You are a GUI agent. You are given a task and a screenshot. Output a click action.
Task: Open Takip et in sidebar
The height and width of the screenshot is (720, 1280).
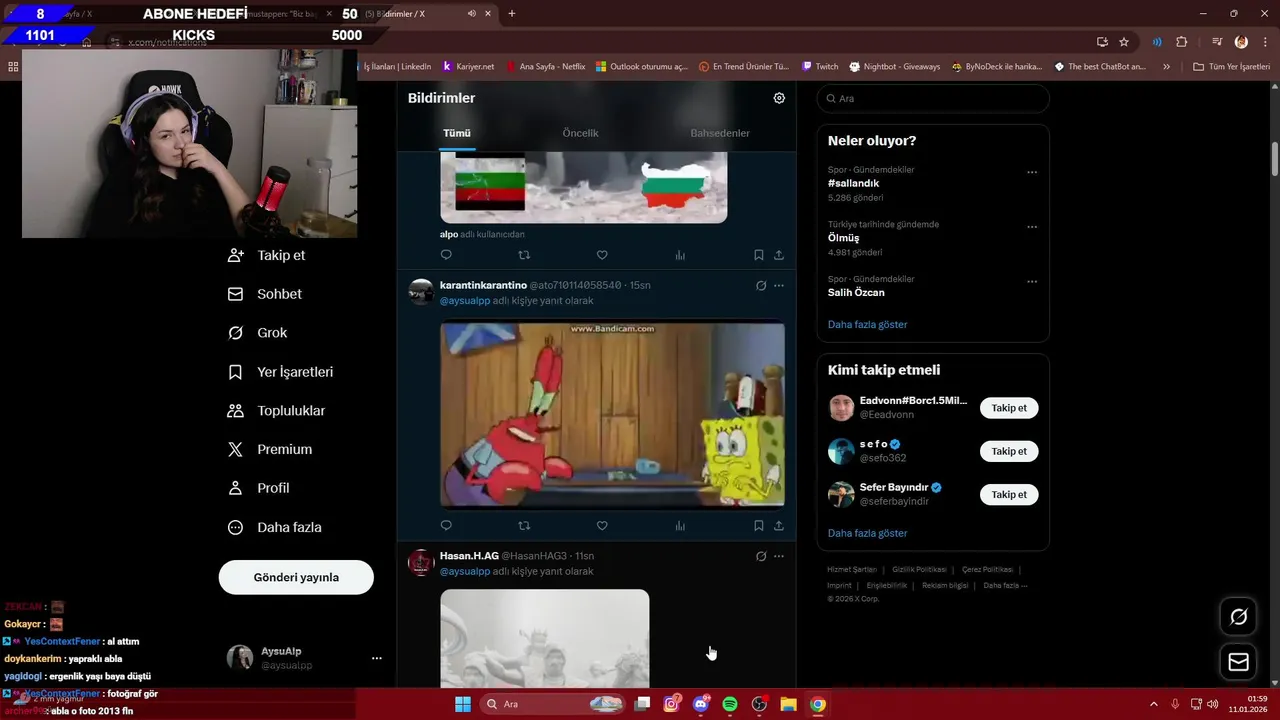coord(267,255)
